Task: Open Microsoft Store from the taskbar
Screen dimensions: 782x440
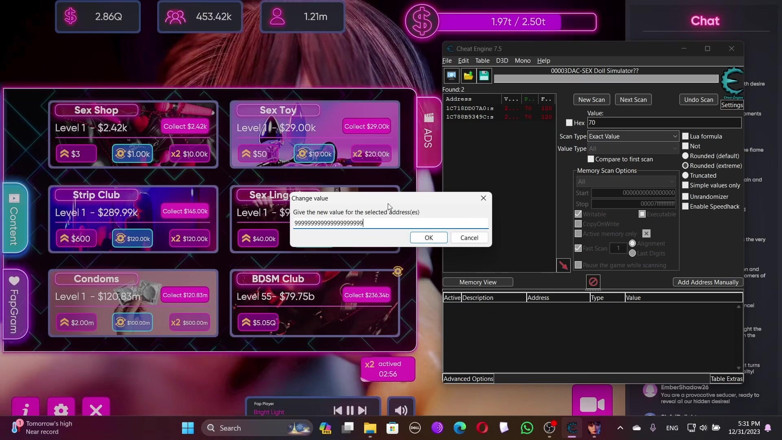Action: tap(392, 428)
